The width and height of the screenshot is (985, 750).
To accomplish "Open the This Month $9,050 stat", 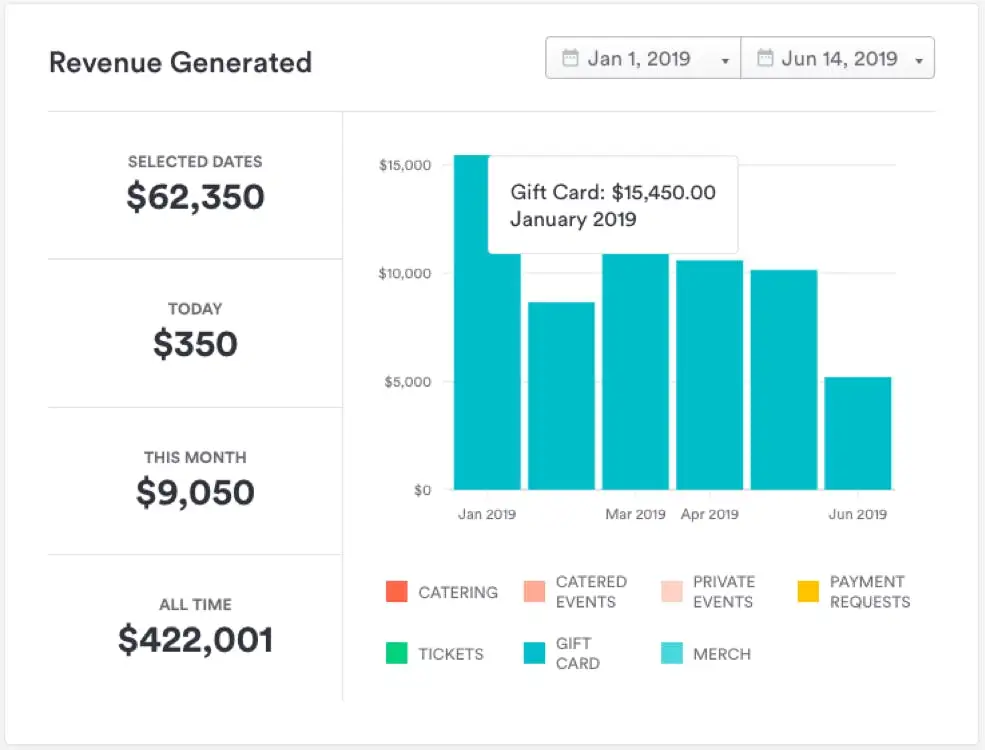I will click(x=195, y=480).
